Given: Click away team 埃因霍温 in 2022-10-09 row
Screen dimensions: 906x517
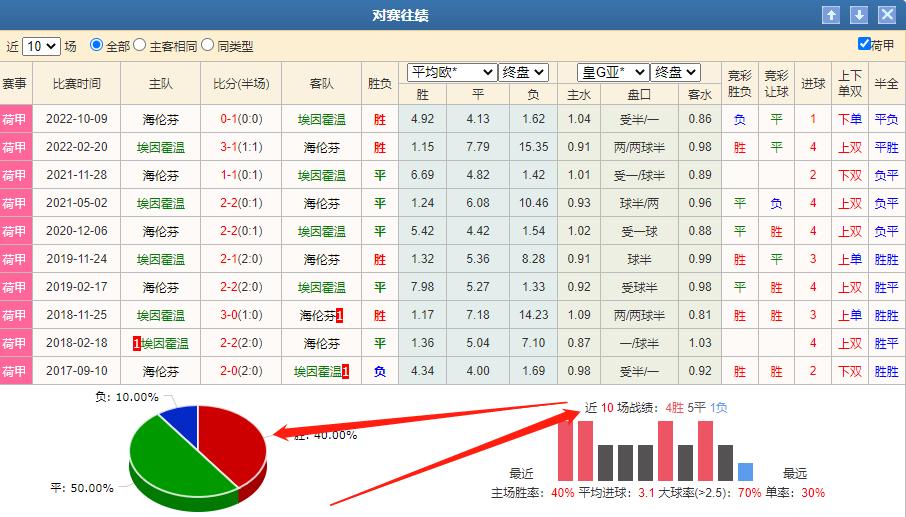Looking at the screenshot, I should click(x=322, y=120).
